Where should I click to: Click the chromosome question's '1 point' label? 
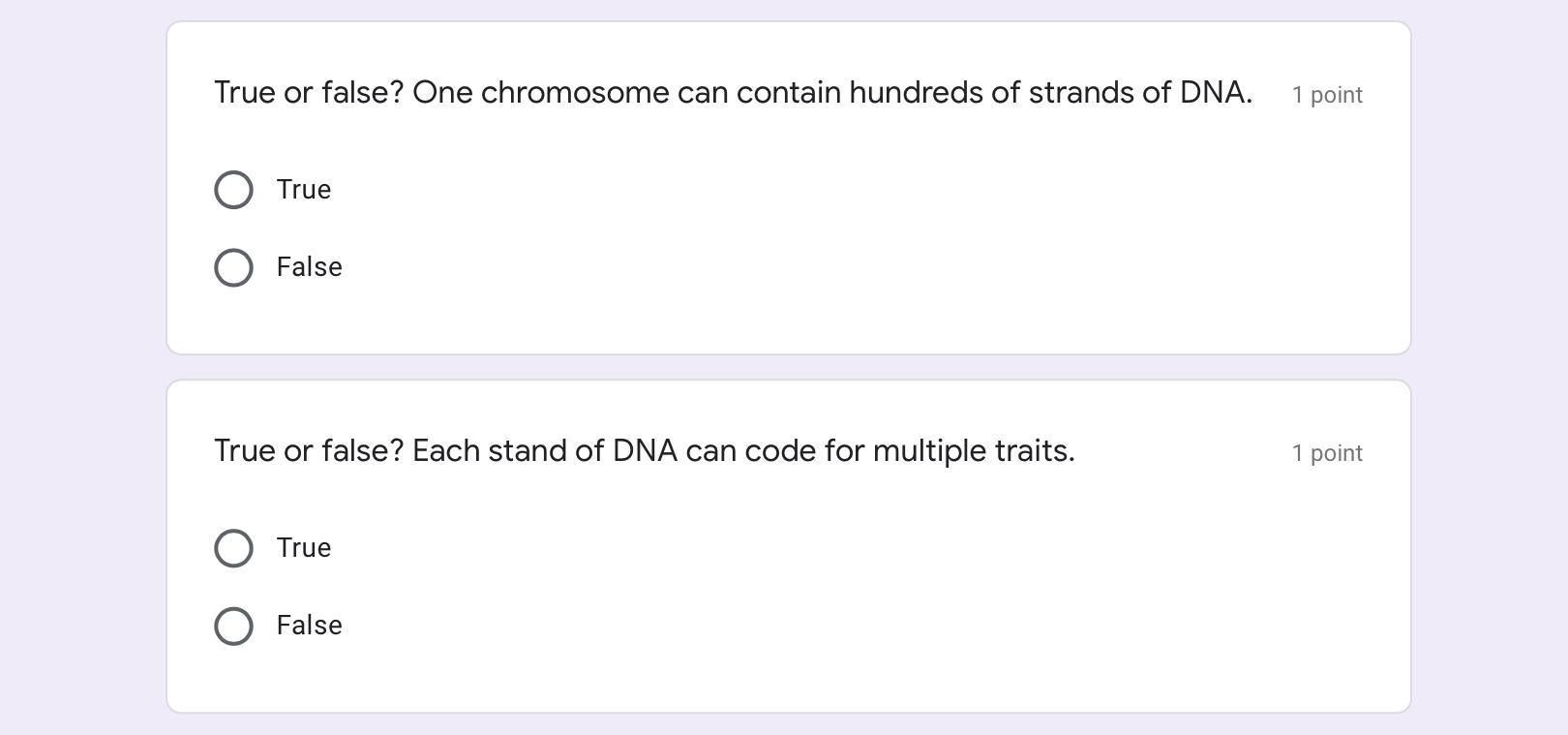click(x=1327, y=95)
